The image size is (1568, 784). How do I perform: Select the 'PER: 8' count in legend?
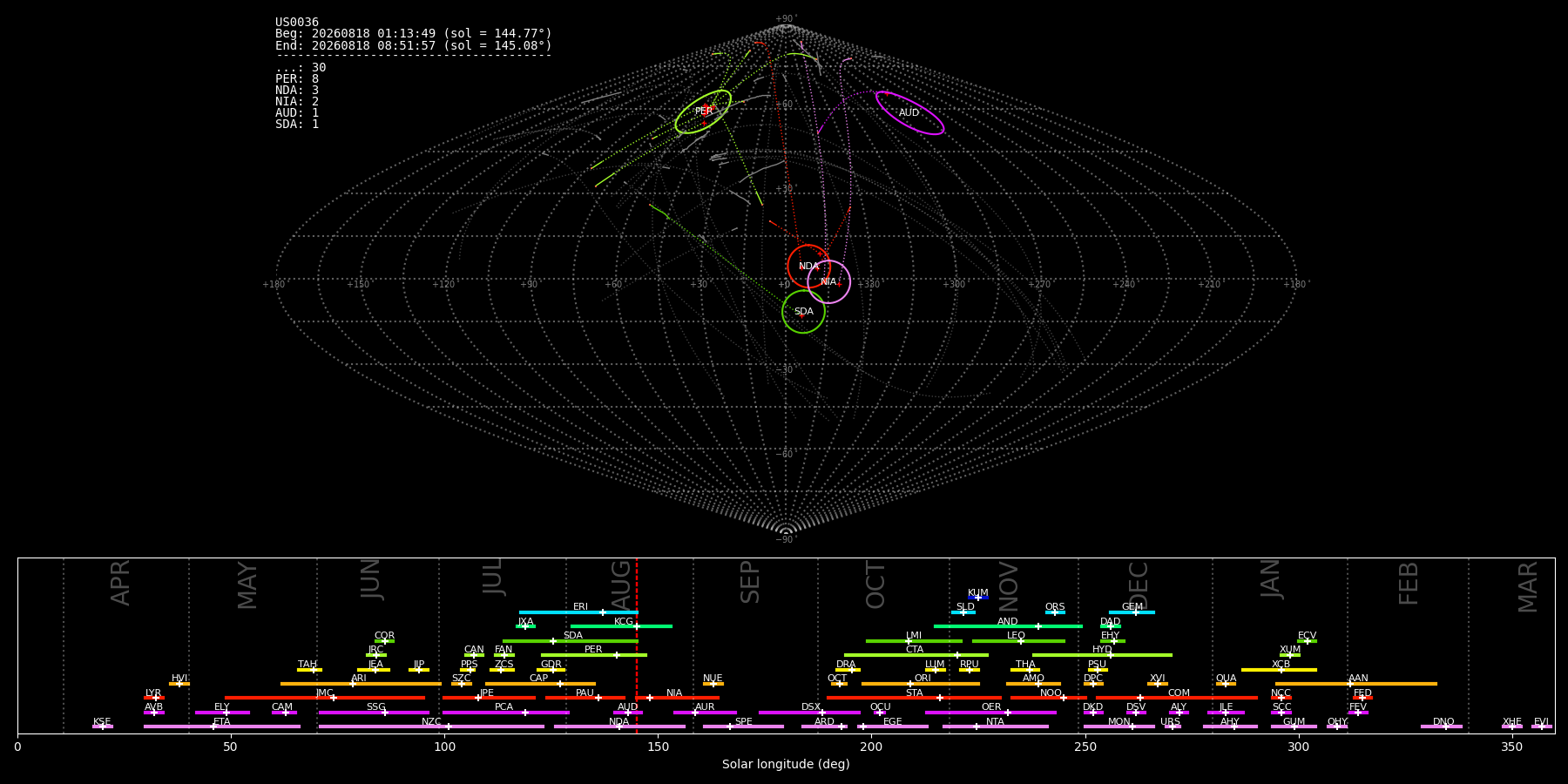click(x=297, y=79)
